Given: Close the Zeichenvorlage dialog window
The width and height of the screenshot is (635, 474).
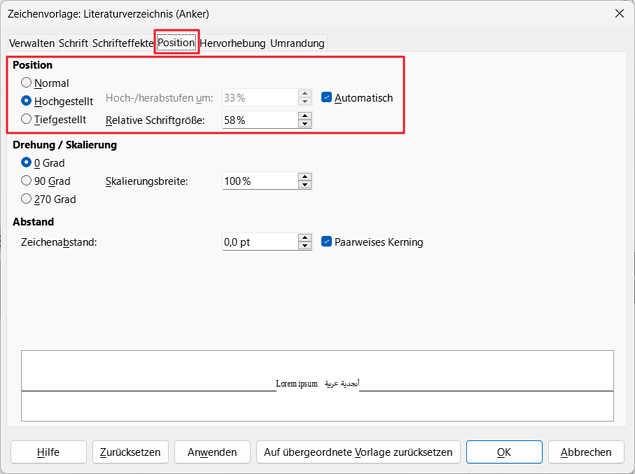Looking at the screenshot, I should [x=611, y=15].
